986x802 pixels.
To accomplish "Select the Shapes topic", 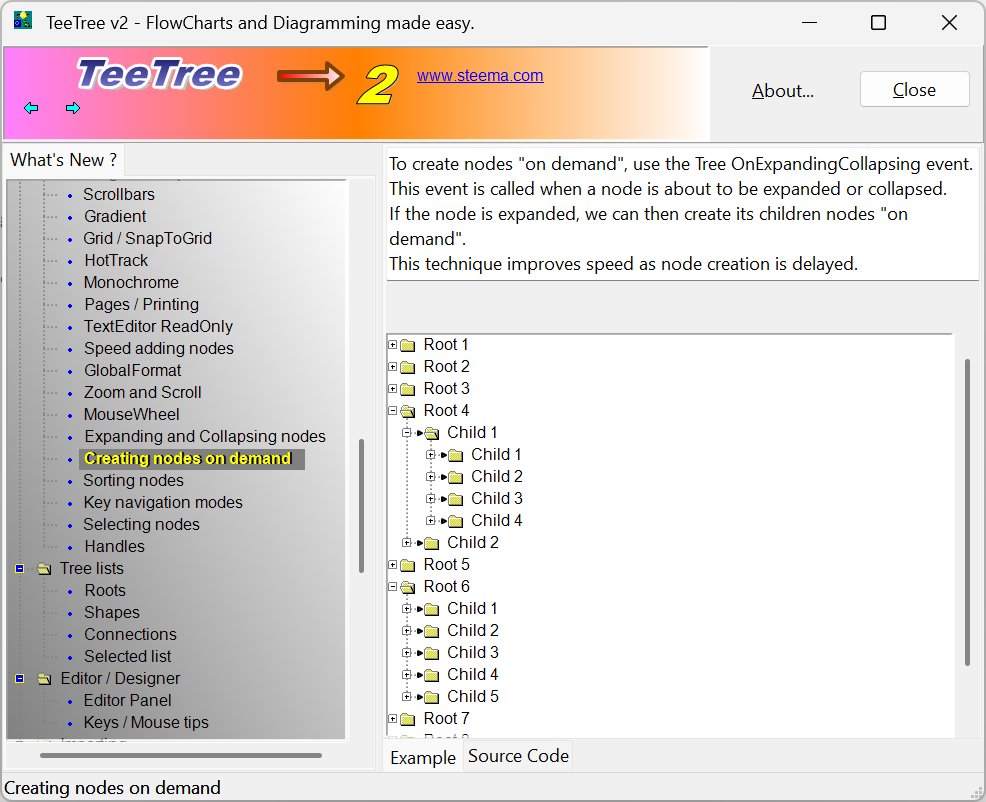I will click(112, 613).
